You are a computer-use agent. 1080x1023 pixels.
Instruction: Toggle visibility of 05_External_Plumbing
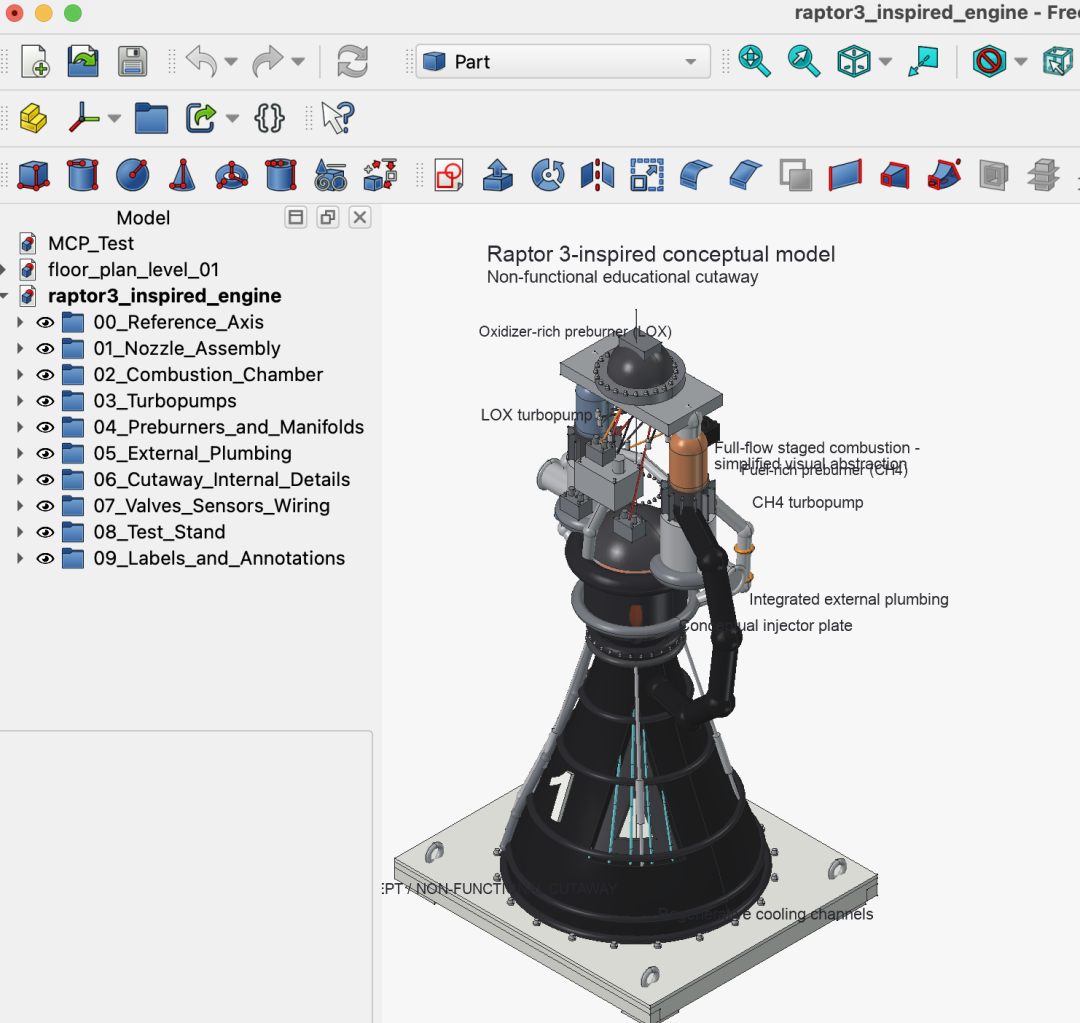point(45,453)
